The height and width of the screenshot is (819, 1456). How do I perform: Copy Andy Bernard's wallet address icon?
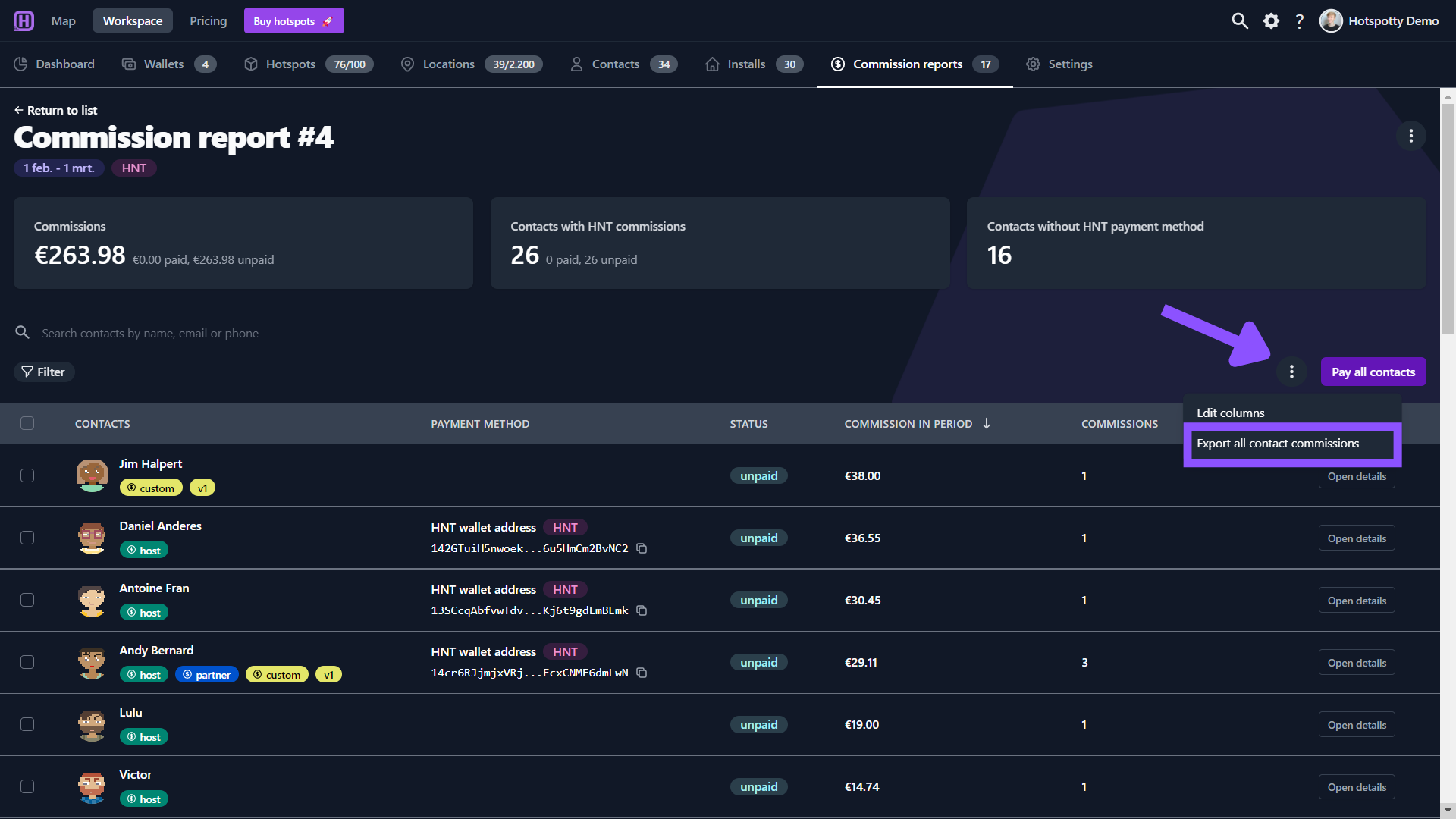point(642,673)
